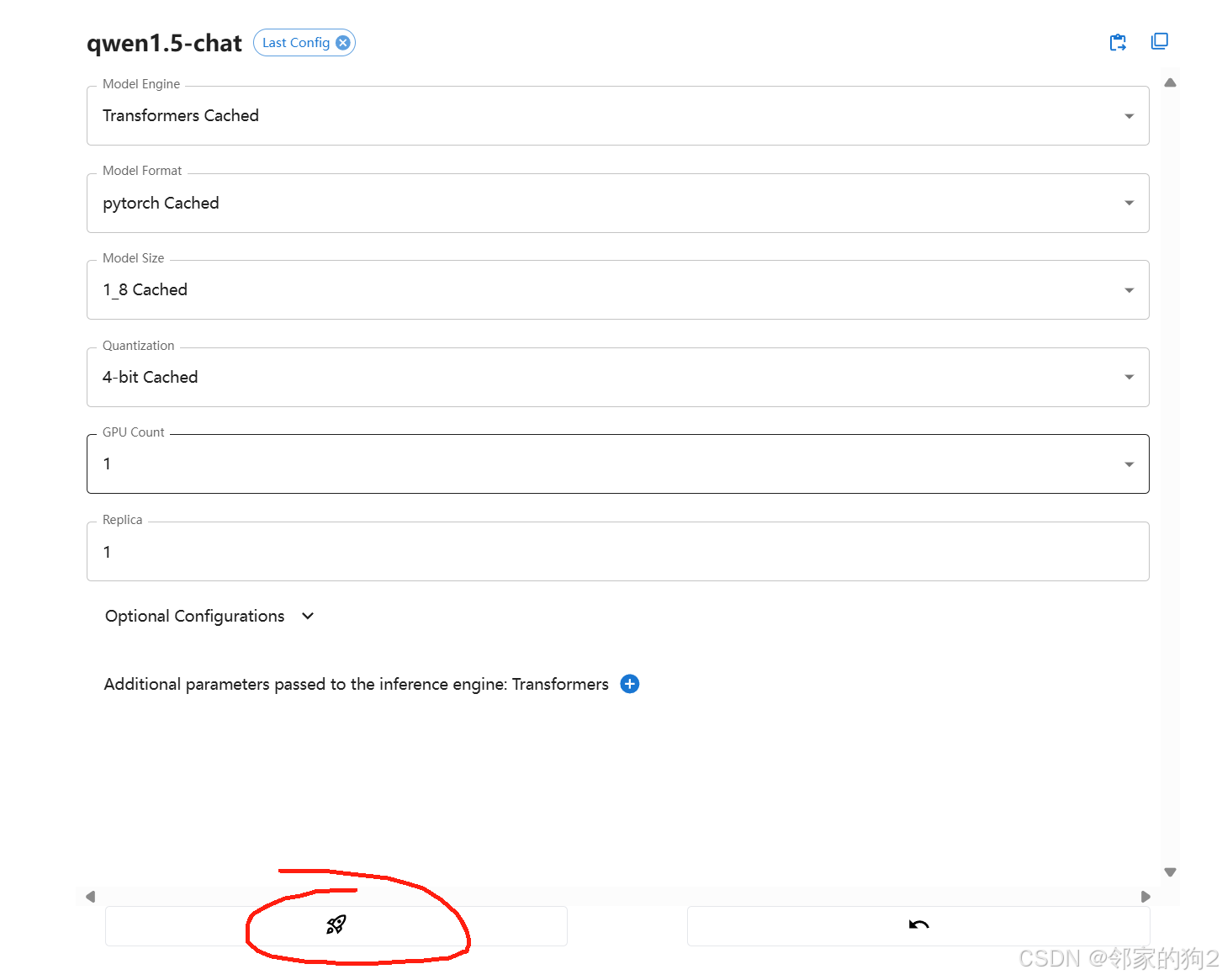Open the Model Size dropdown
Screen dimensions: 1222x980
click(x=618, y=290)
